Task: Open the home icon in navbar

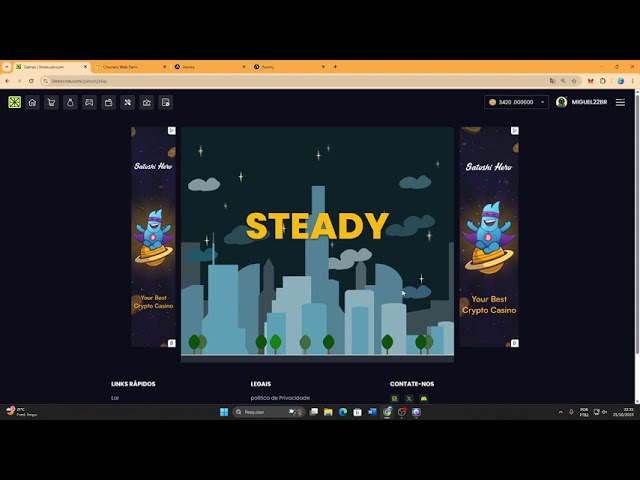Action: click(32, 102)
